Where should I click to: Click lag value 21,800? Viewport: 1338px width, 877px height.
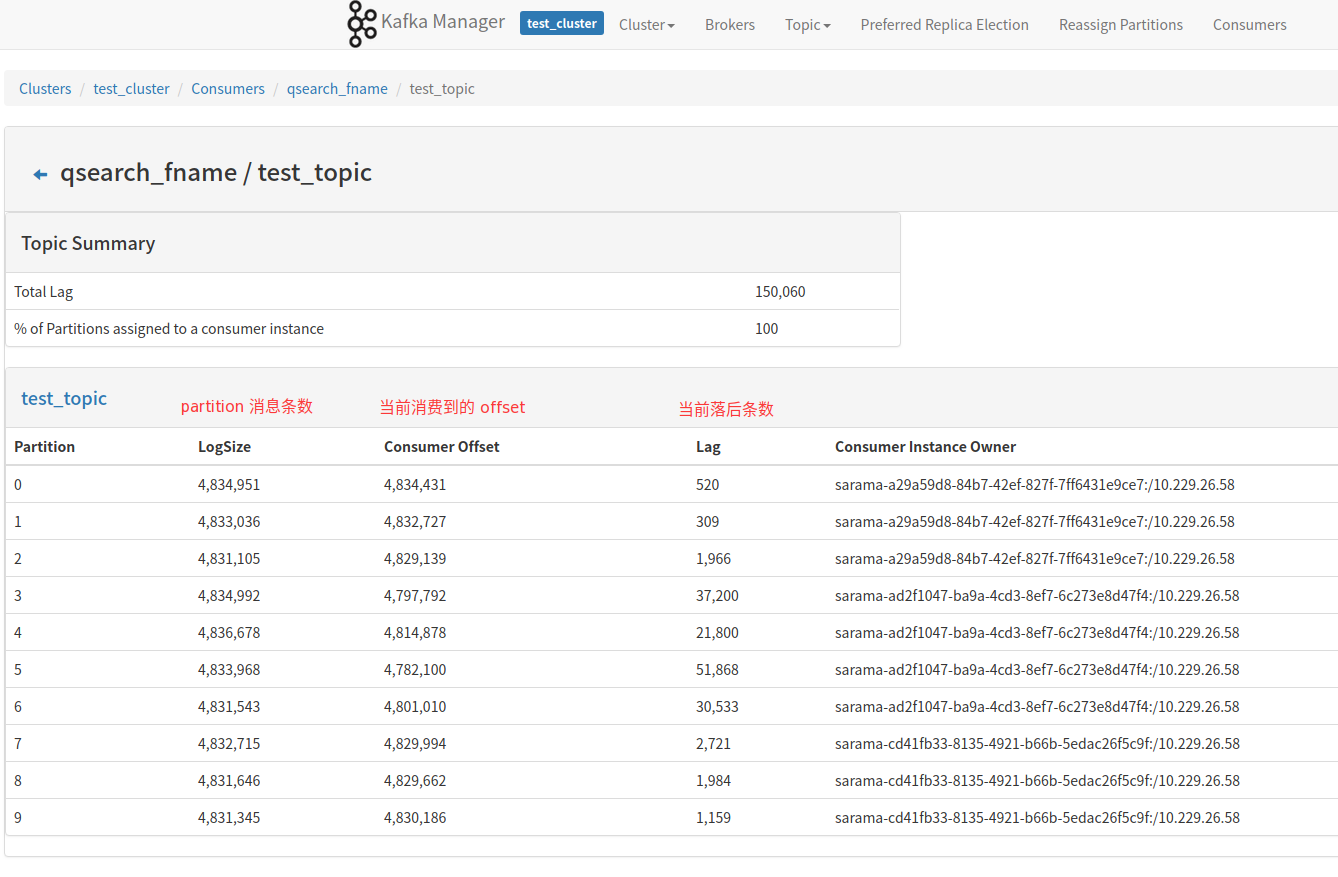(718, 633)
